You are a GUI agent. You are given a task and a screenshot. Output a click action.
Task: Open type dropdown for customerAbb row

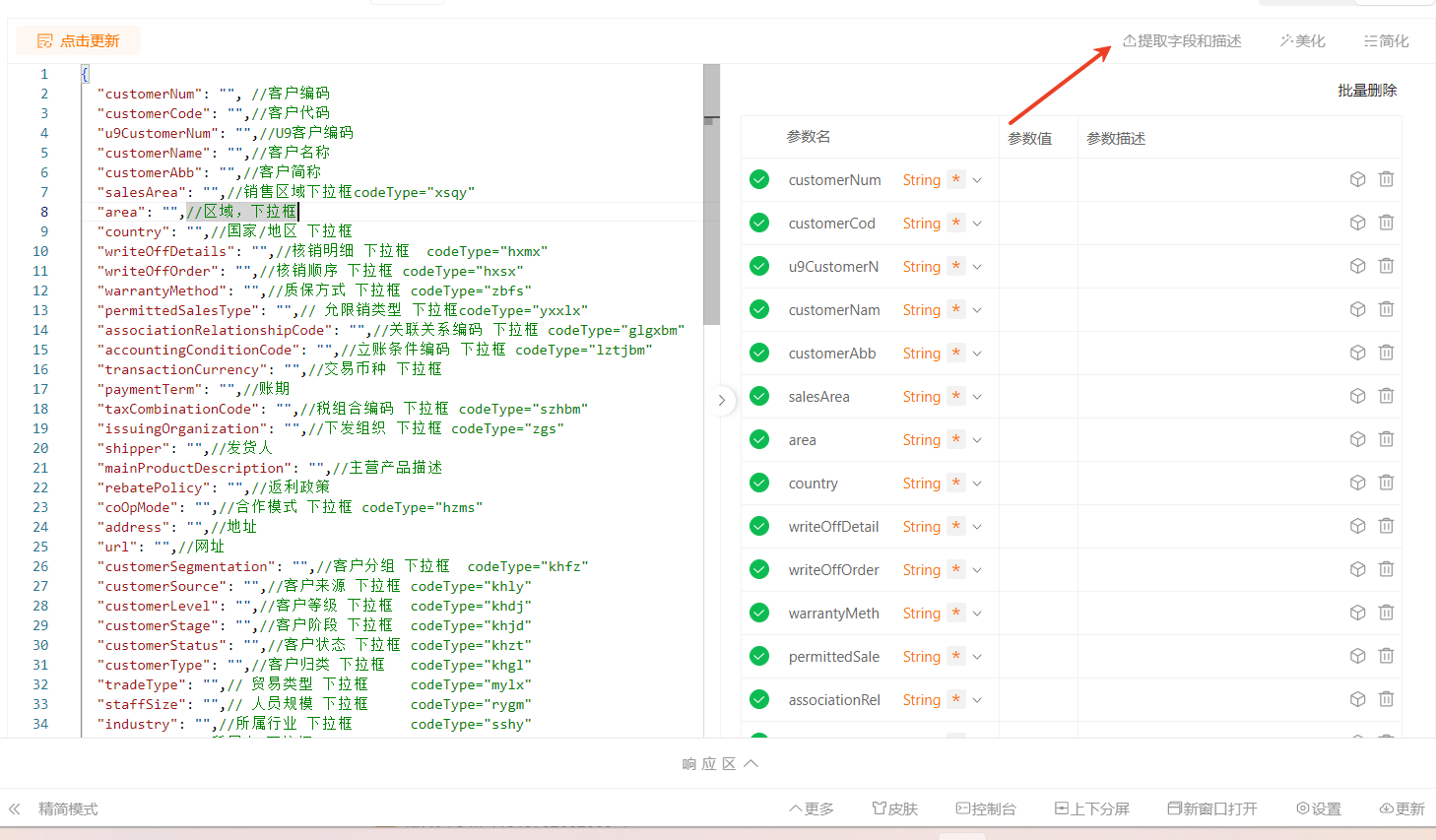[977, 354]
